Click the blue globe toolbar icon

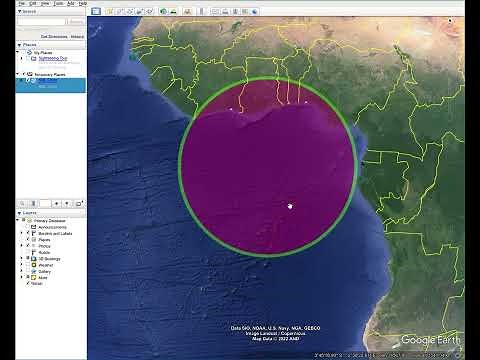tap(255, 11)
